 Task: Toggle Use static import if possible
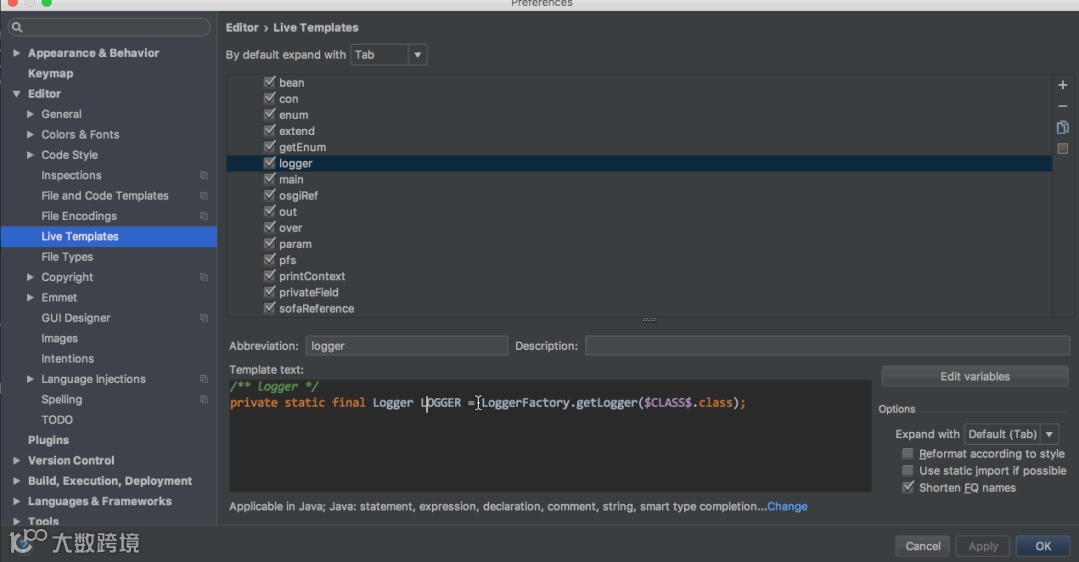click(908, 471)
